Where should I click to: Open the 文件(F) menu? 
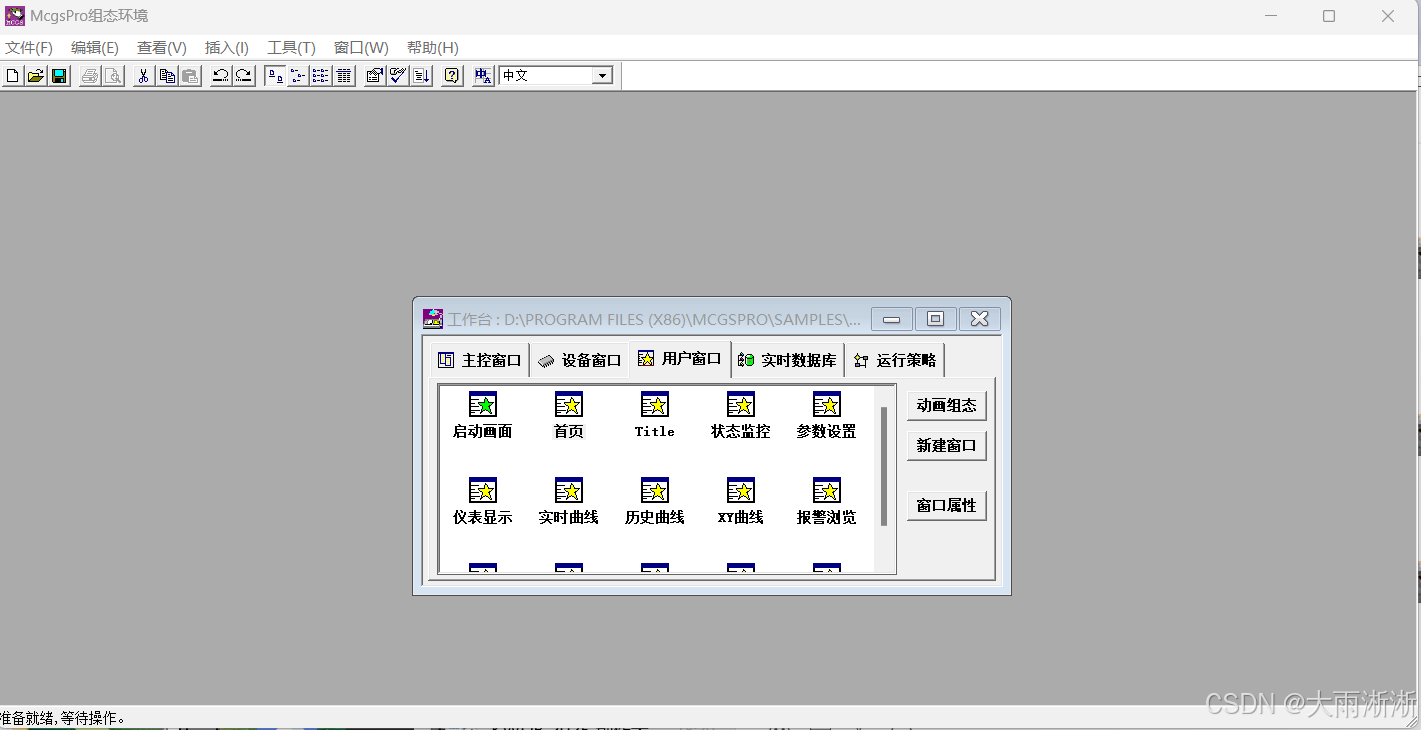(x=29, y=48)
